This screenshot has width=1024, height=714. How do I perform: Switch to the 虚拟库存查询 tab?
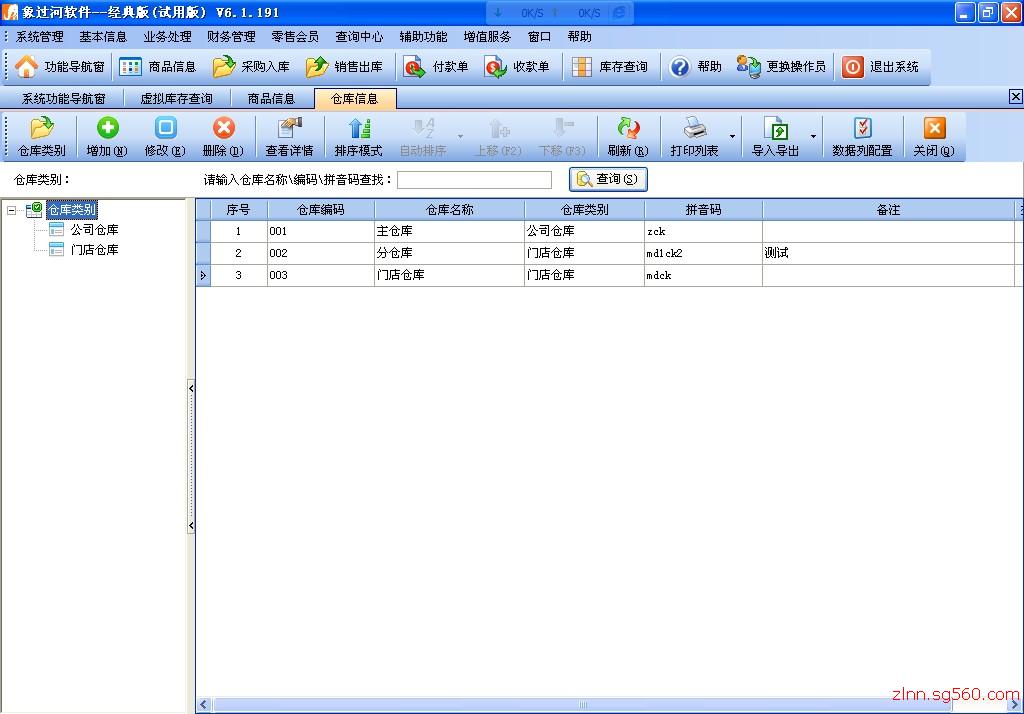177,99
